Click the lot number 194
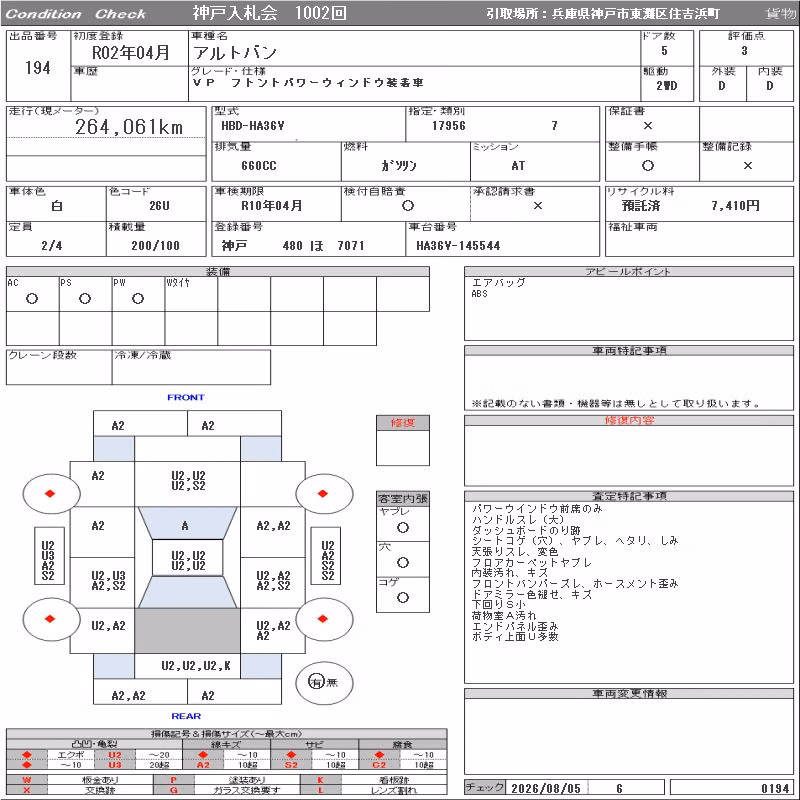Image resolution: width=800 pixels, height=800 pixels. [38, 67]
